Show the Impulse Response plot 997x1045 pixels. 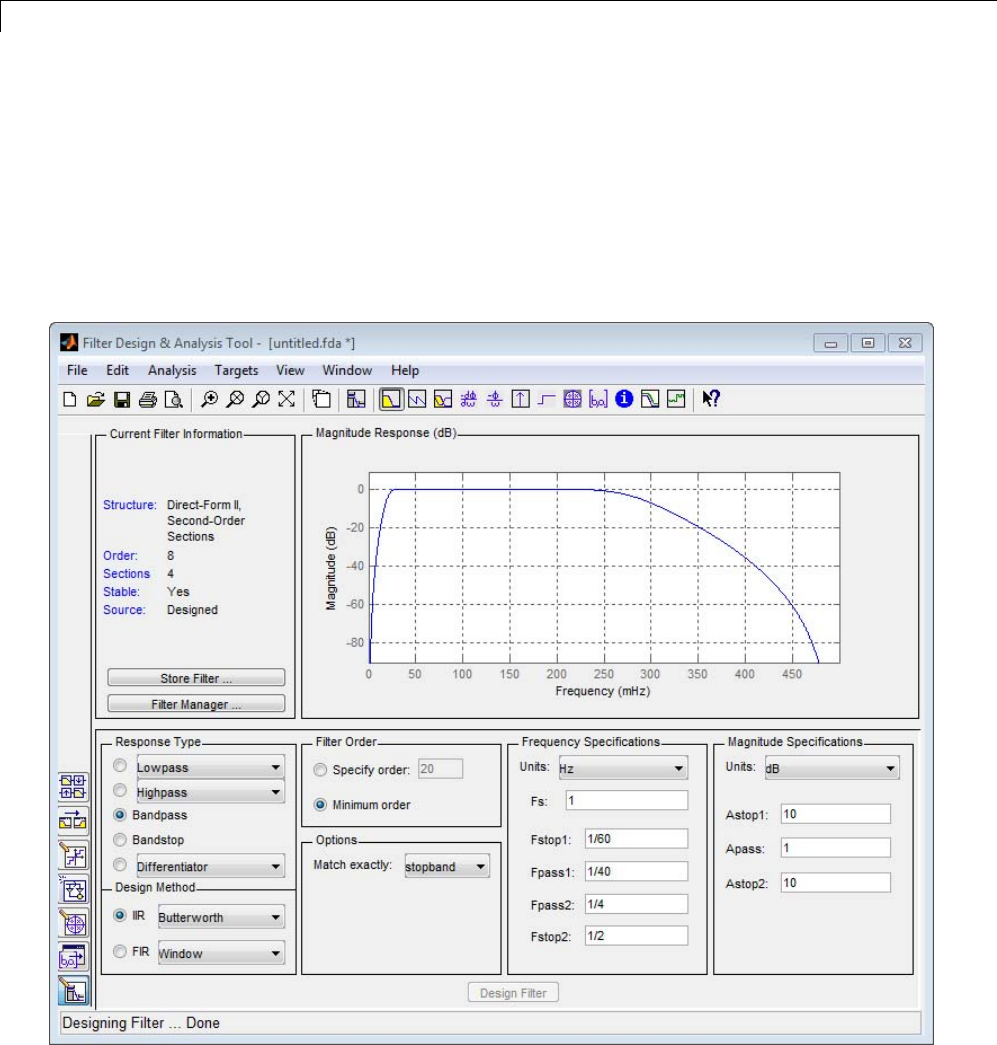coord(520,399)
